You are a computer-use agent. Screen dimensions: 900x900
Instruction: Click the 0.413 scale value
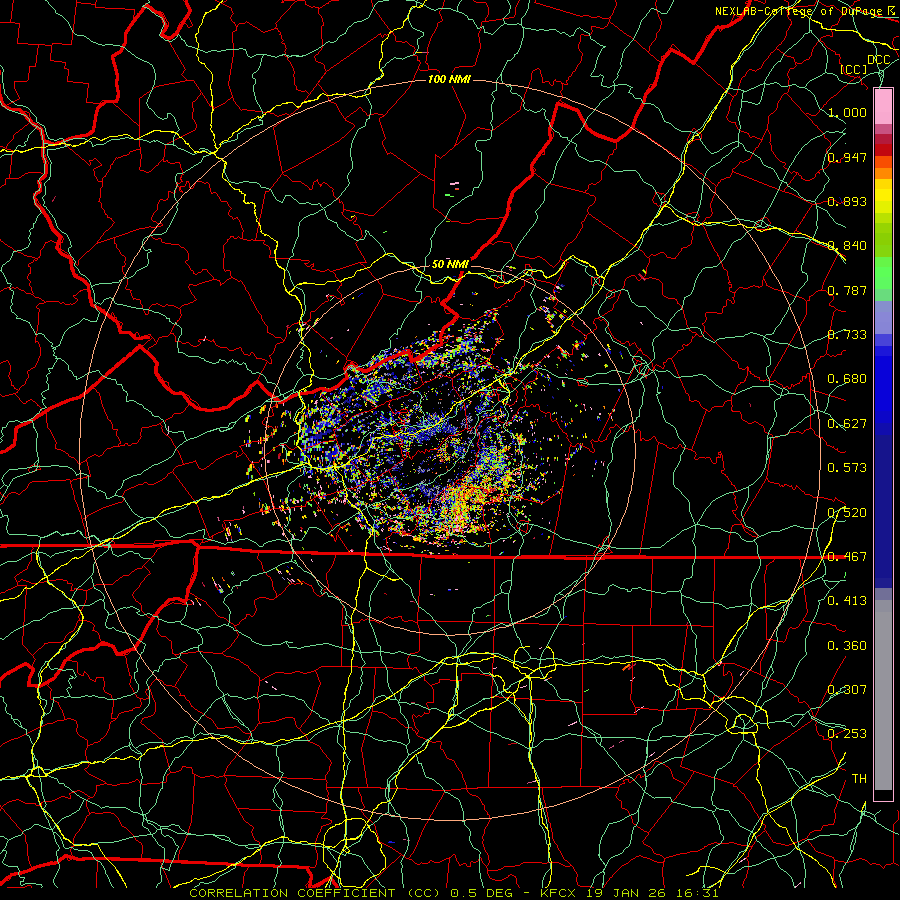847,601
